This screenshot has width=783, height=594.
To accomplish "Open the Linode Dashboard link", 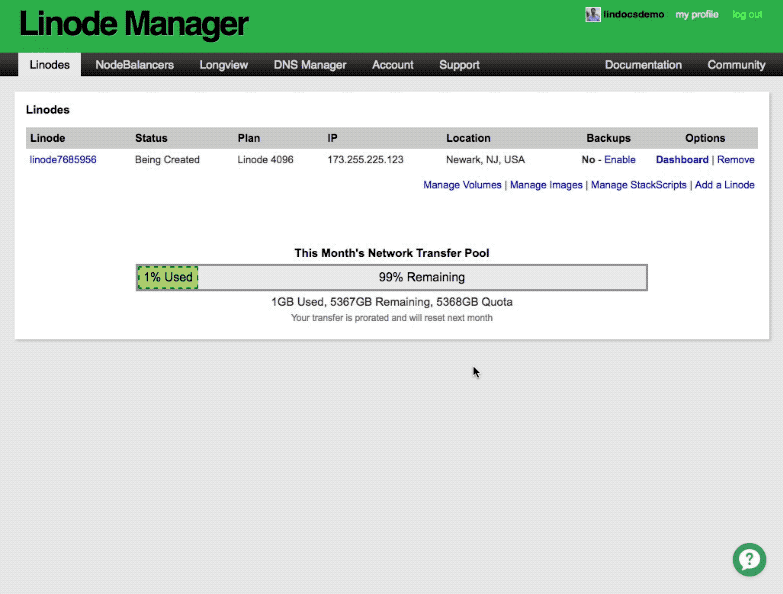I will pos(682,160).
